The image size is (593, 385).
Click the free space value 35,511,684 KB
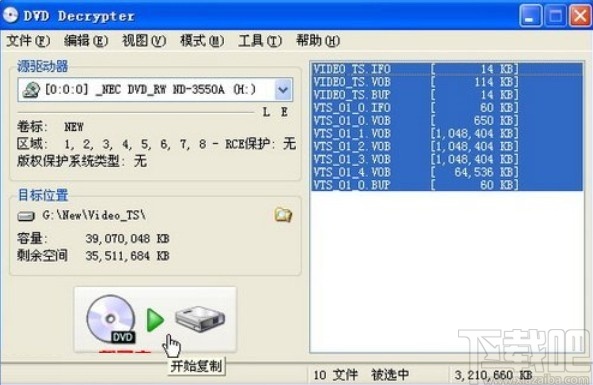[127, 256]
